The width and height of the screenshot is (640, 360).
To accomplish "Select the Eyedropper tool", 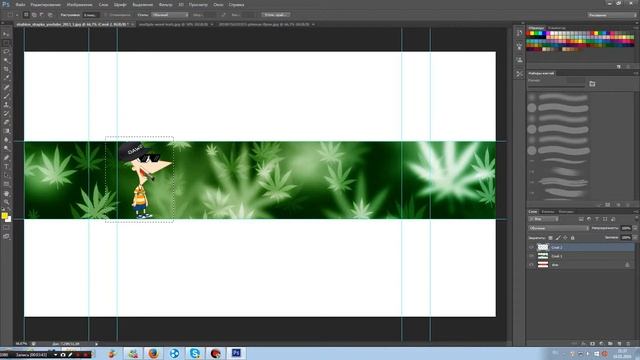I will point(6,78).
